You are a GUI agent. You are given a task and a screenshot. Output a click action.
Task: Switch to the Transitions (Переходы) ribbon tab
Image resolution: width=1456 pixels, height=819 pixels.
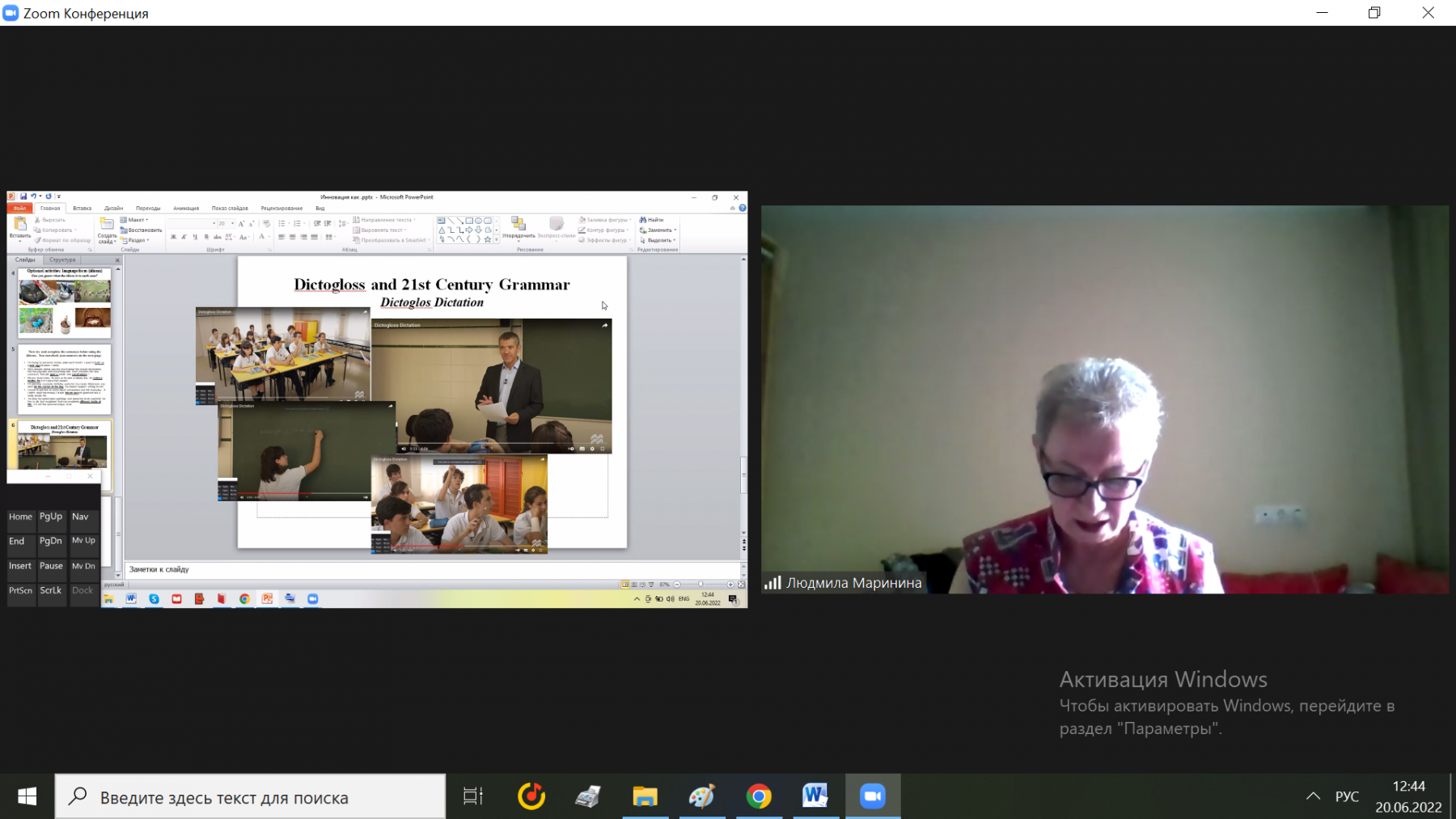point(148,208)
